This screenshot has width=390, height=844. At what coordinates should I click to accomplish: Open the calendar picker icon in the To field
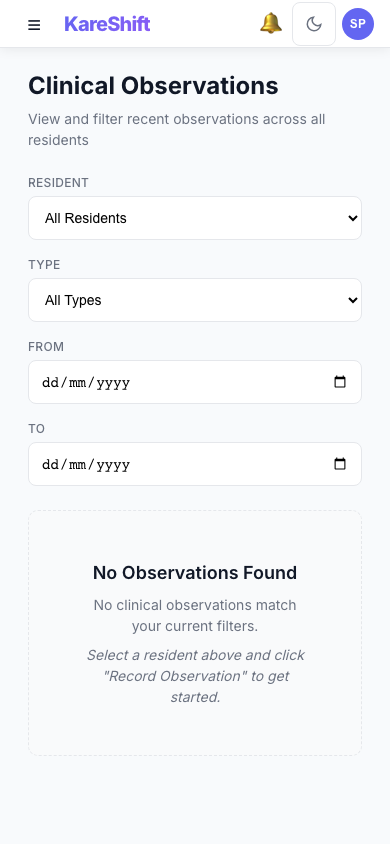[x=340, y=463]
